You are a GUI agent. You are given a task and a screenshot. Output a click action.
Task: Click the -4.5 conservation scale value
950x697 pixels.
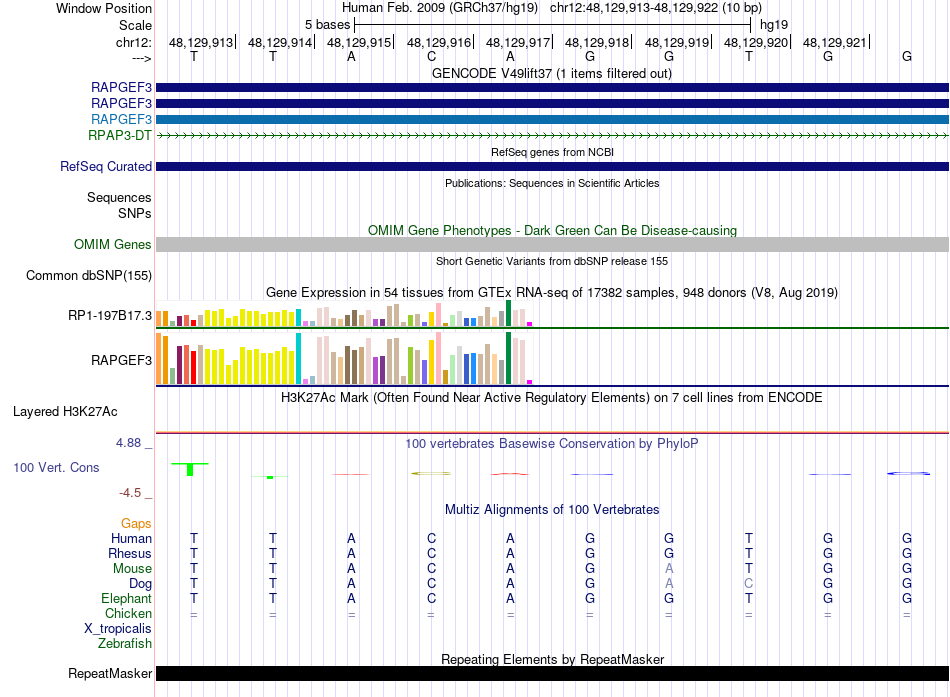130,493
